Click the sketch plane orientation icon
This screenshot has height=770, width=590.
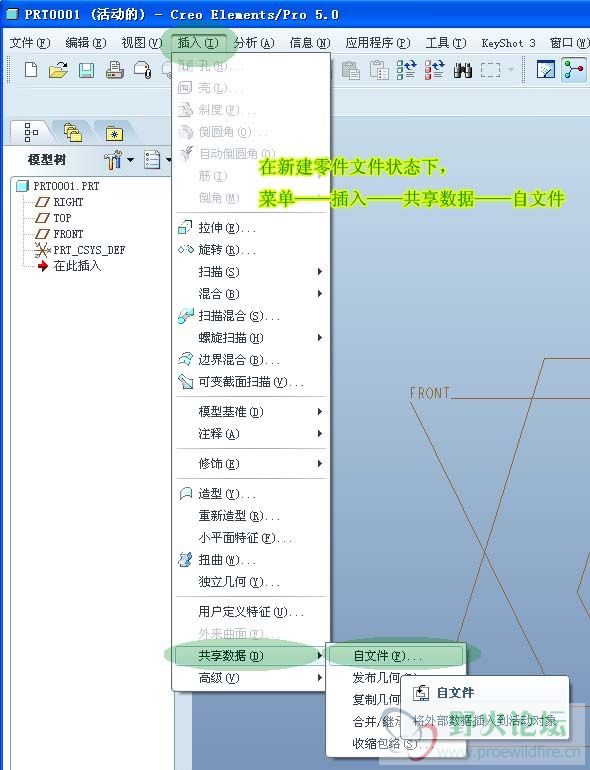click(546, 70)
